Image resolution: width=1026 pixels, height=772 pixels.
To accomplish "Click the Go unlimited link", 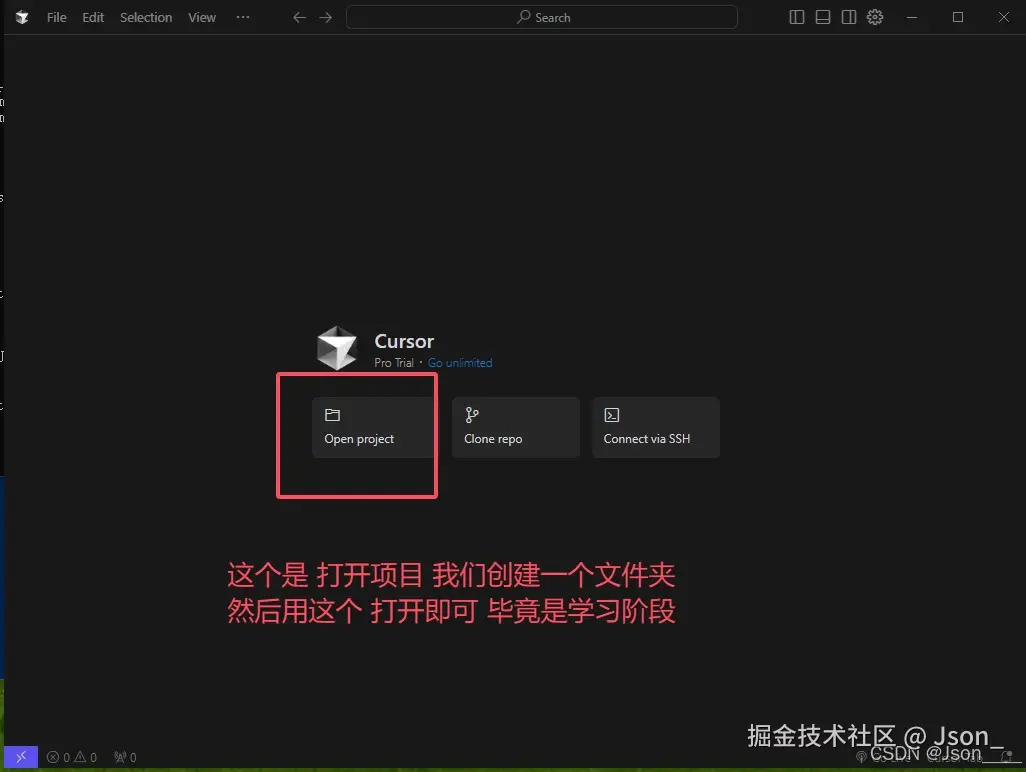I will pyautogui.click(x=460, y=362).
